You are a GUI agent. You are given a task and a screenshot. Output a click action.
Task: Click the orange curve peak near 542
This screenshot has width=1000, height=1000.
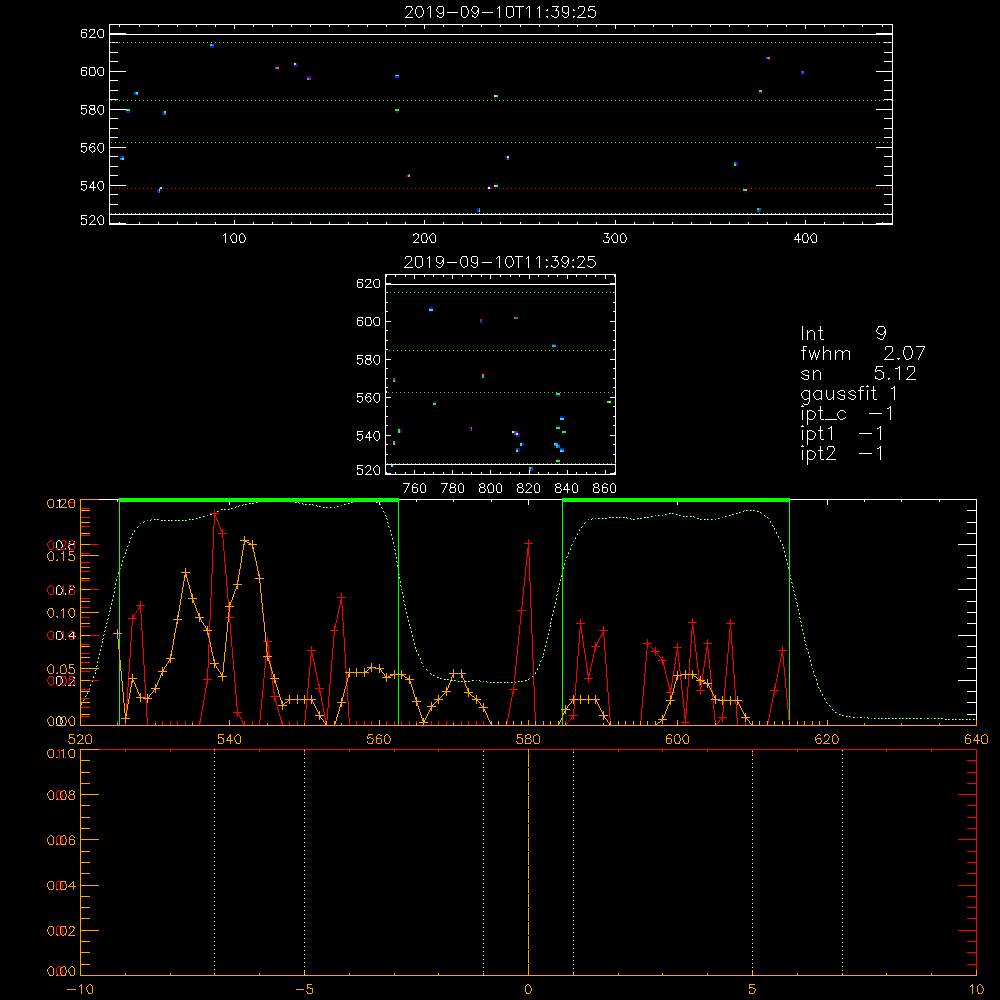point(245,540)
